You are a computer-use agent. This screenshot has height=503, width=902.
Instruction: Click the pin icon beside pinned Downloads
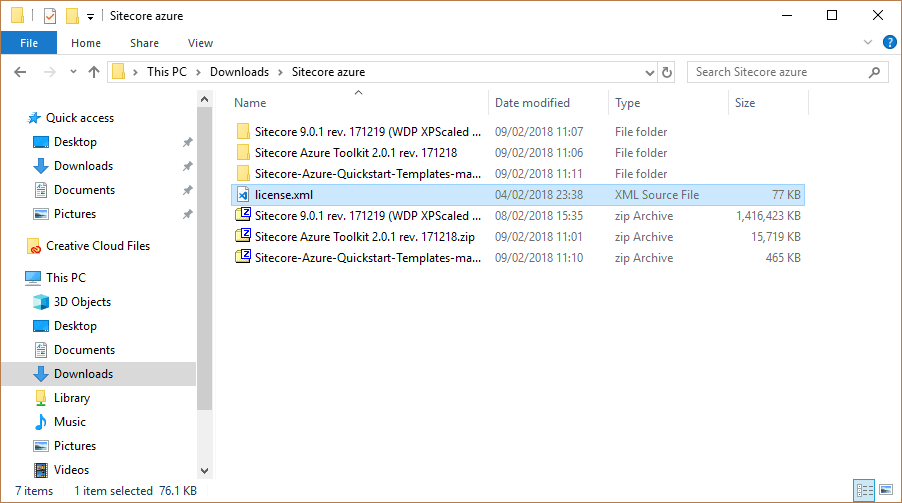[188, 166]
